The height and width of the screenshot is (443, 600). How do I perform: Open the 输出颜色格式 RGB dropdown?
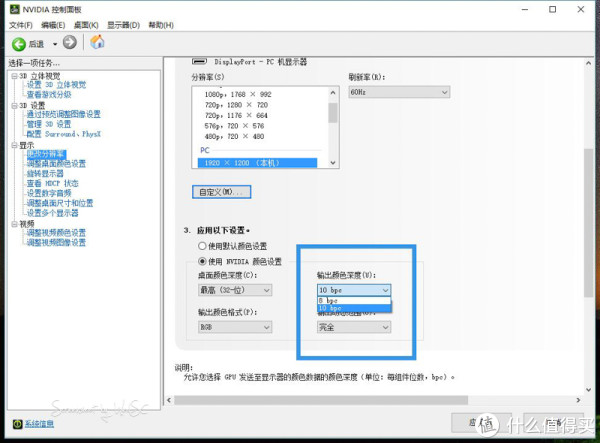click(x=235, y=327)
